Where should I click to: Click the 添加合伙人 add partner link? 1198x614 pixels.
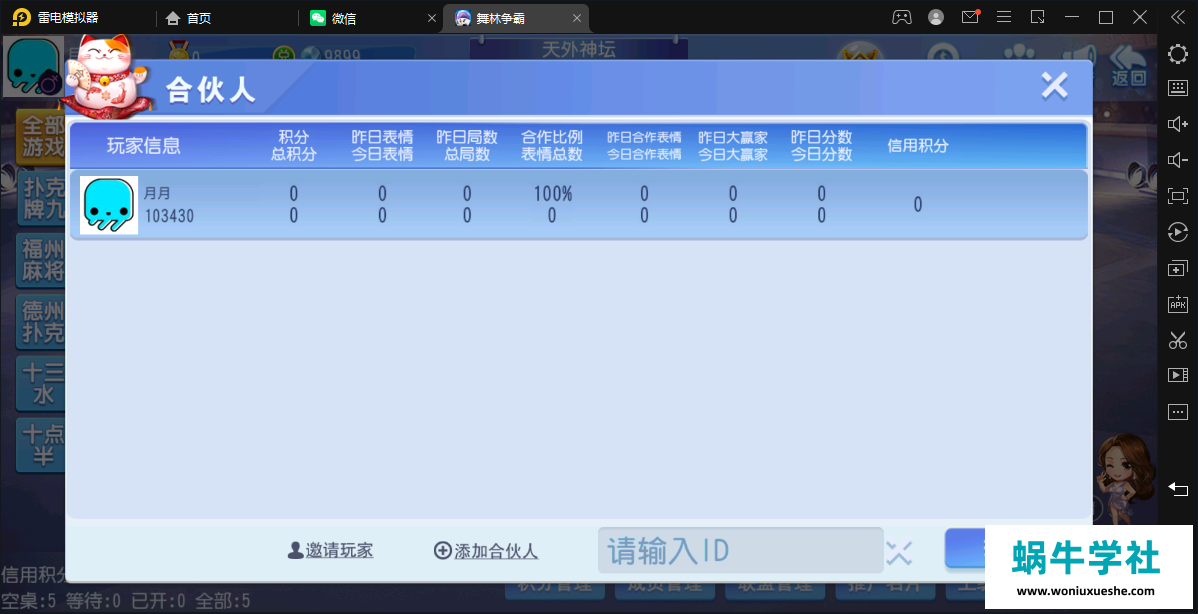click(x=486, y=551)
